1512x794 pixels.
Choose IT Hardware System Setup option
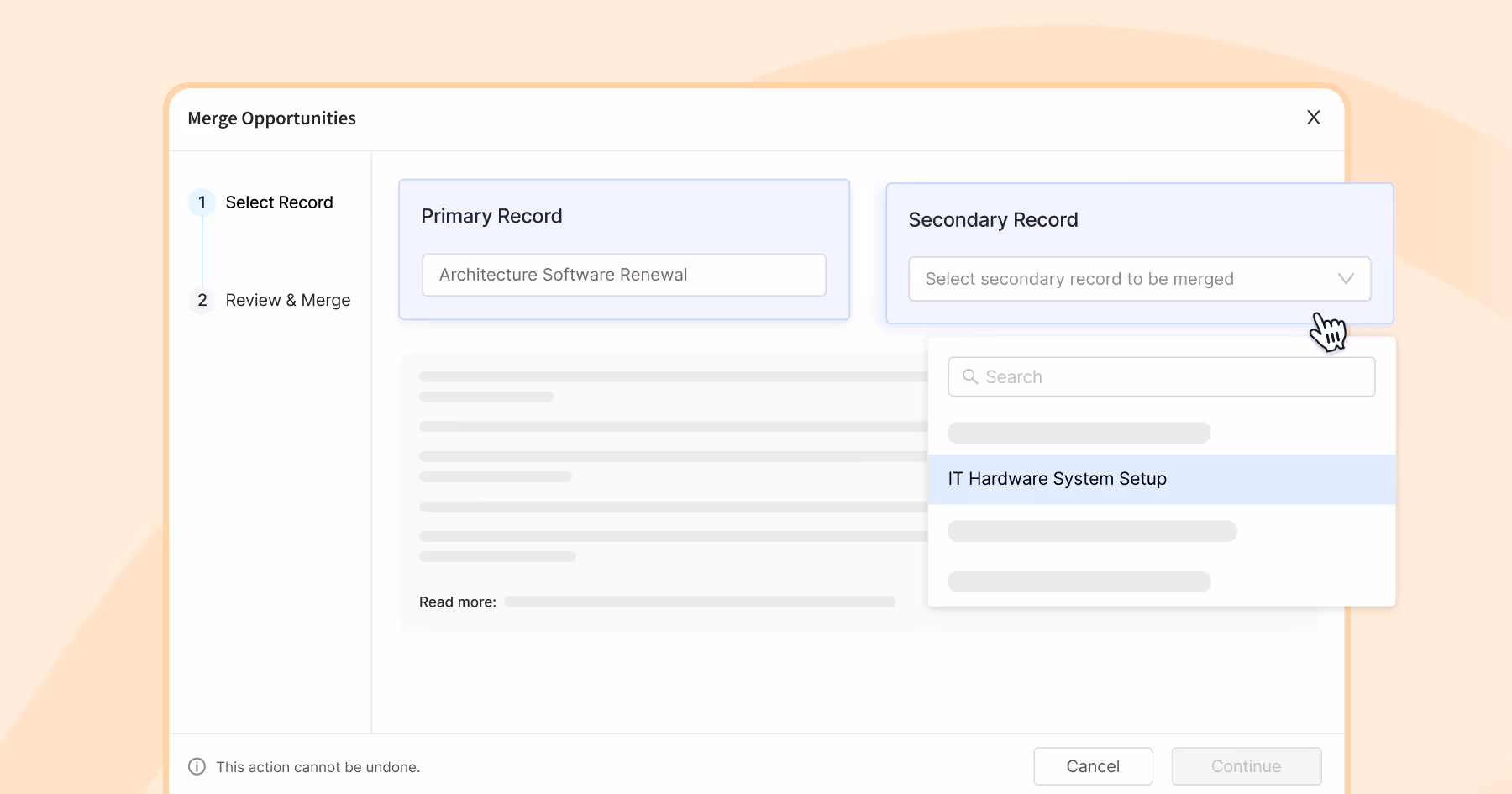tap(1161, 479)
